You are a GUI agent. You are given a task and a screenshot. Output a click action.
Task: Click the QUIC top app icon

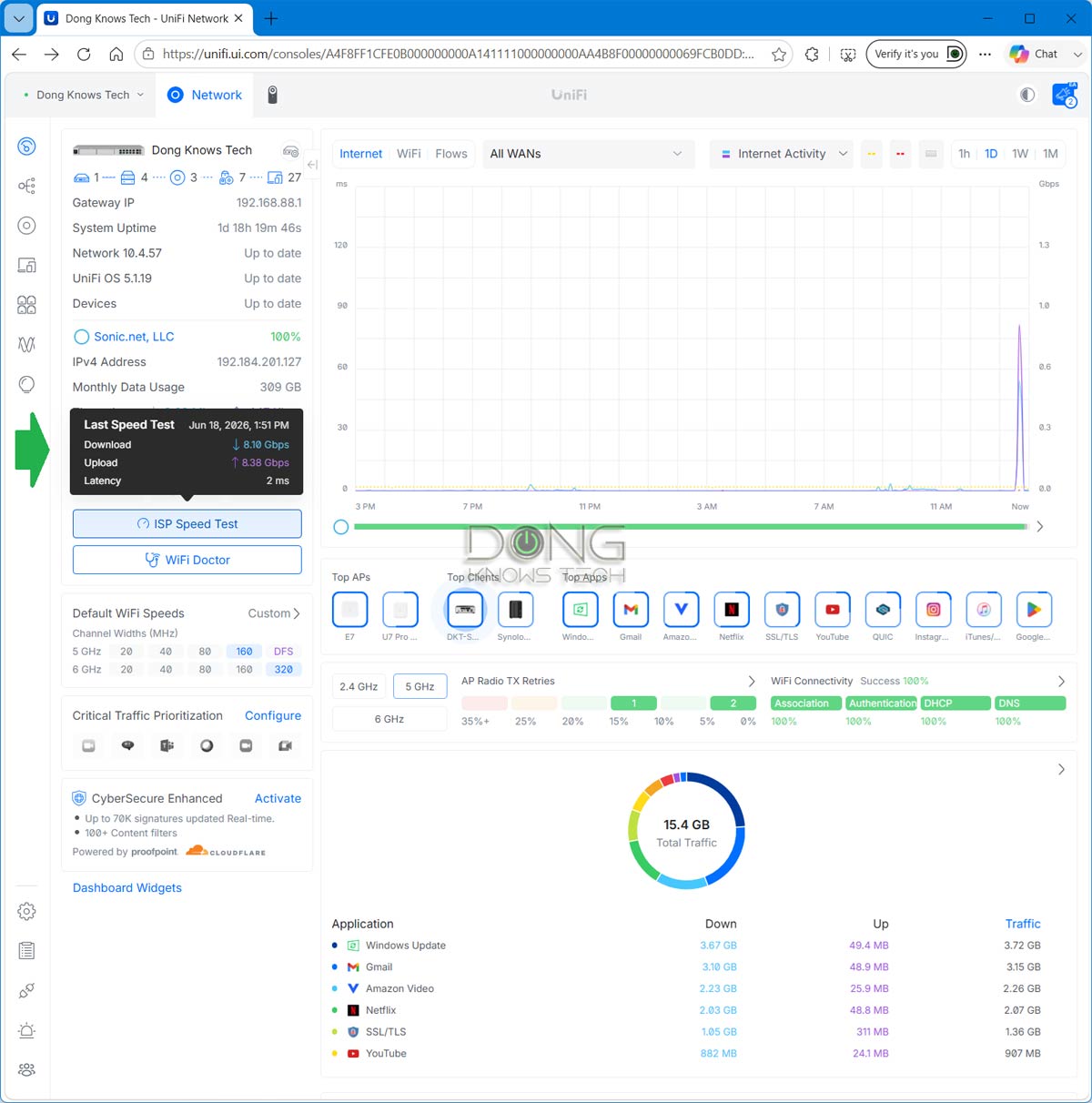coord(883,610)
